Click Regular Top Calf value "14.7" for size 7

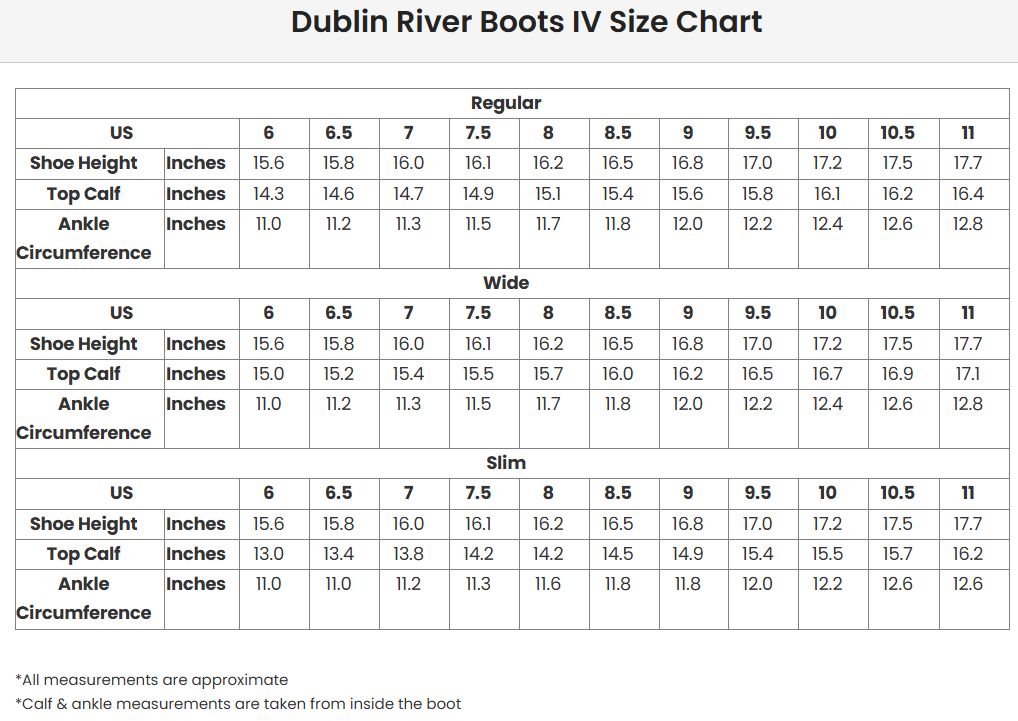coord(408,193)
